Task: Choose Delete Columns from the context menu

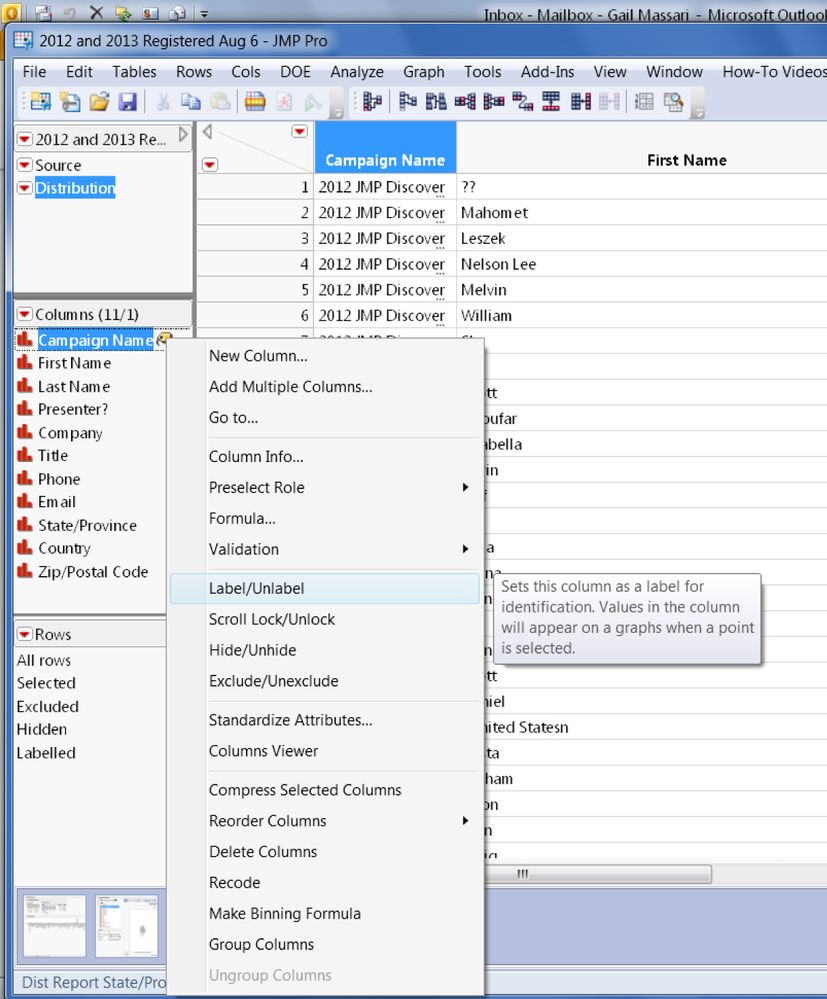Action: coord(324,851)
